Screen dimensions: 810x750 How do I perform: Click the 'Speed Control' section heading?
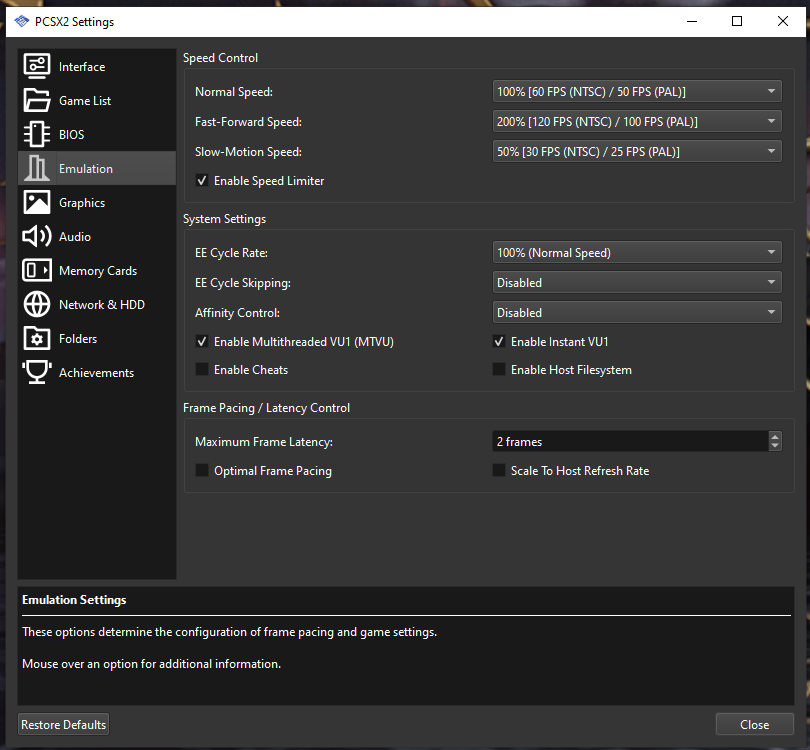[221, 58]
